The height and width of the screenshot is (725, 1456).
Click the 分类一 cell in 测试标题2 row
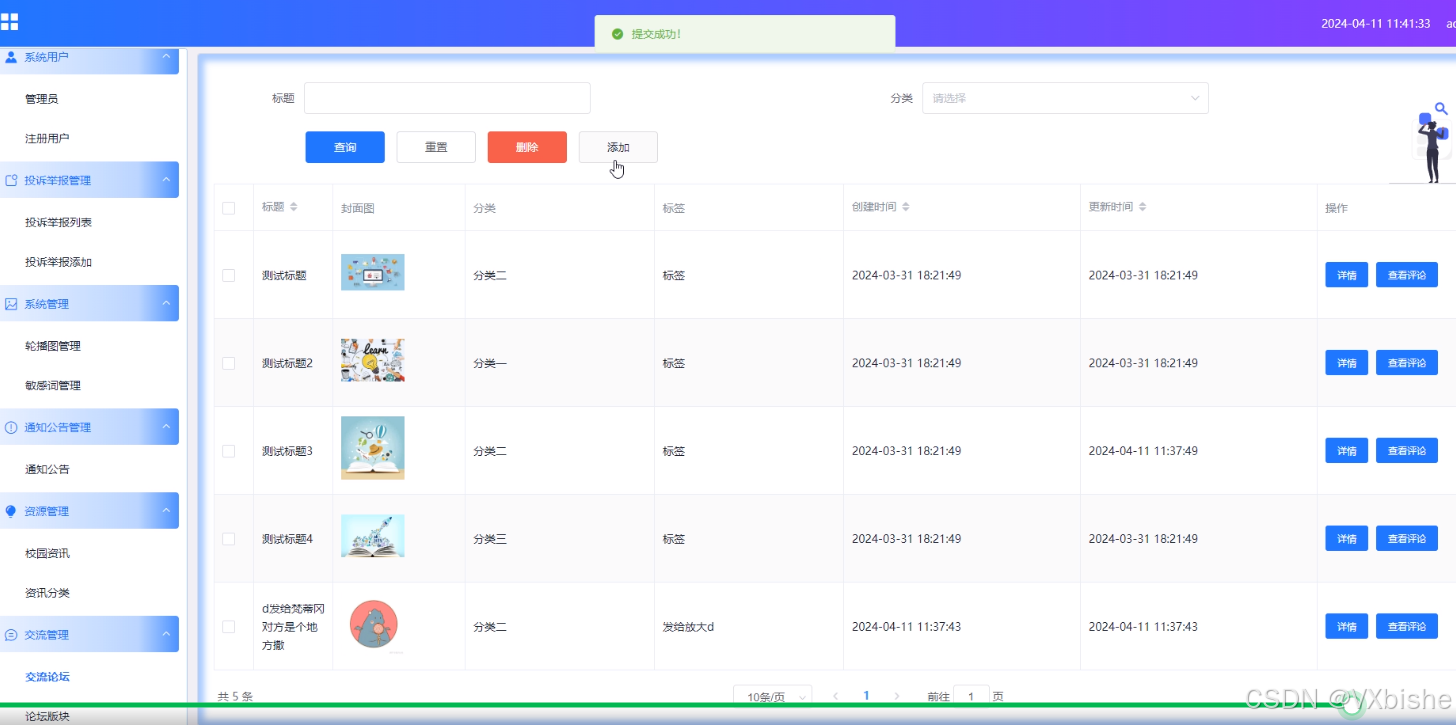point(490,363)
